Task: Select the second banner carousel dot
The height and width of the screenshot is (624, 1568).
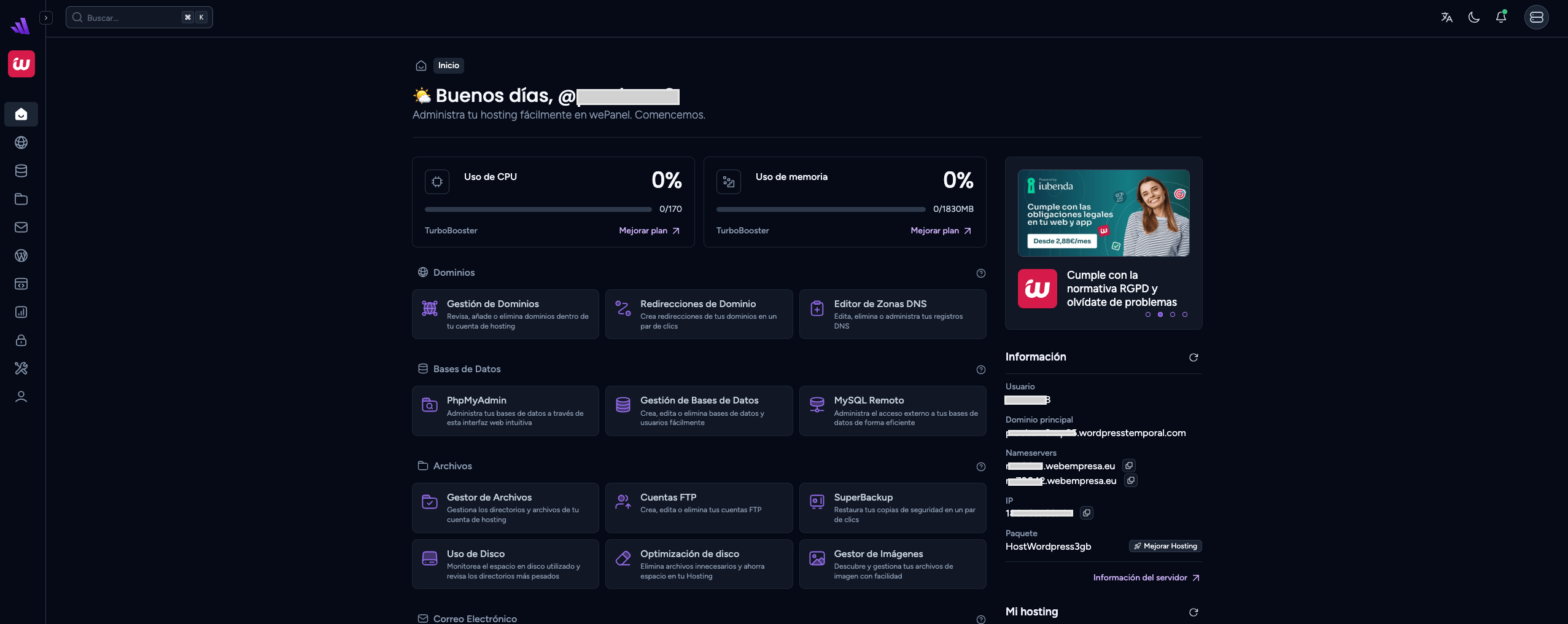Action: (x=1160, y=314)
